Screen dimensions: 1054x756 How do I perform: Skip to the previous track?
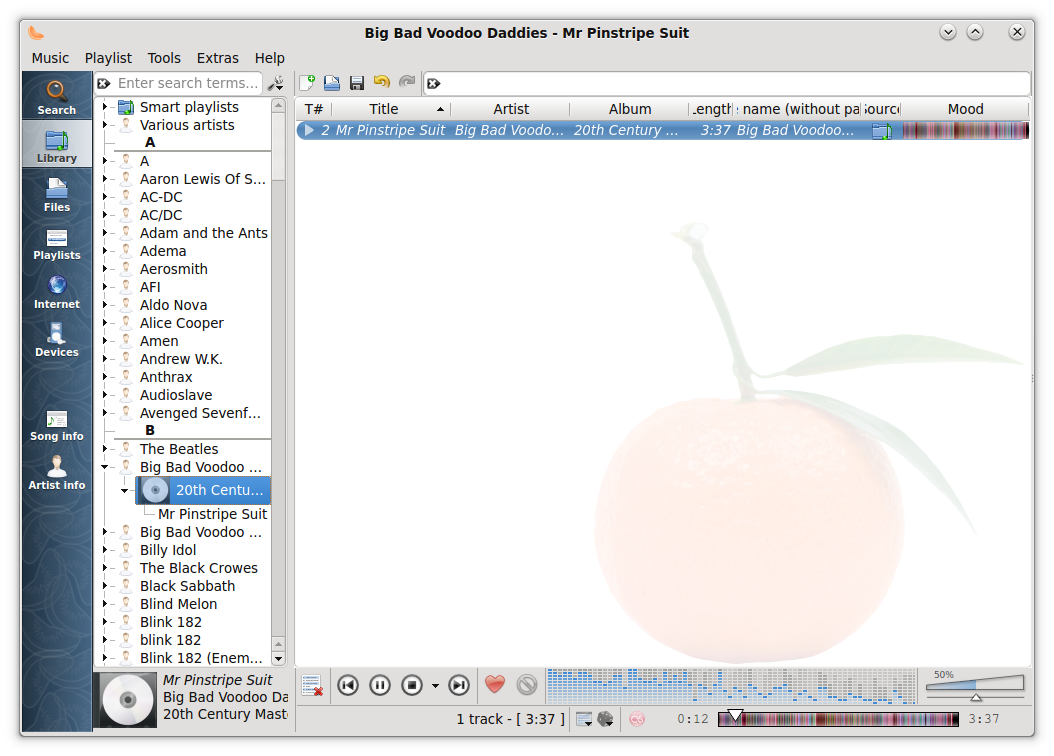348,685
